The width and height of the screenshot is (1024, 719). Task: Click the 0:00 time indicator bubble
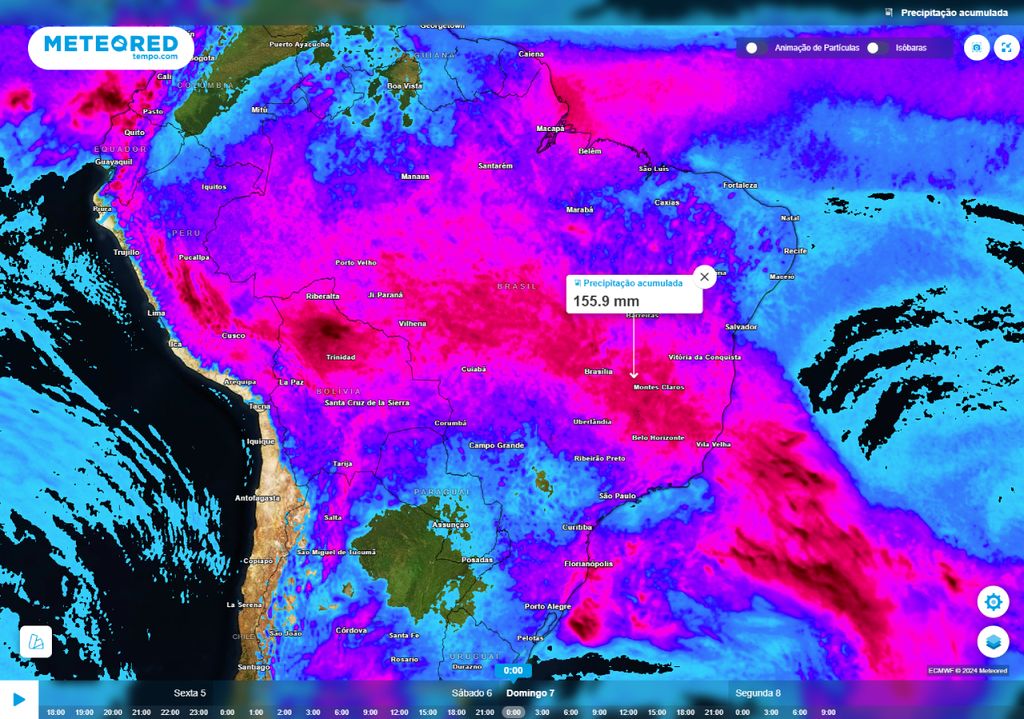click(x=513, y=671)
